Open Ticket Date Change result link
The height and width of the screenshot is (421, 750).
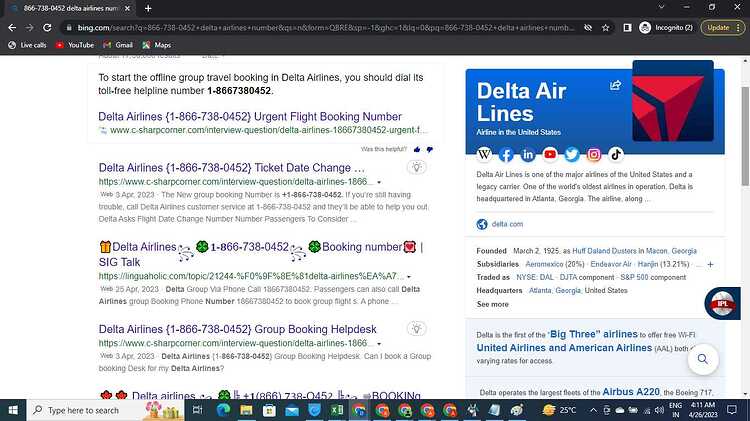(232, 168)
